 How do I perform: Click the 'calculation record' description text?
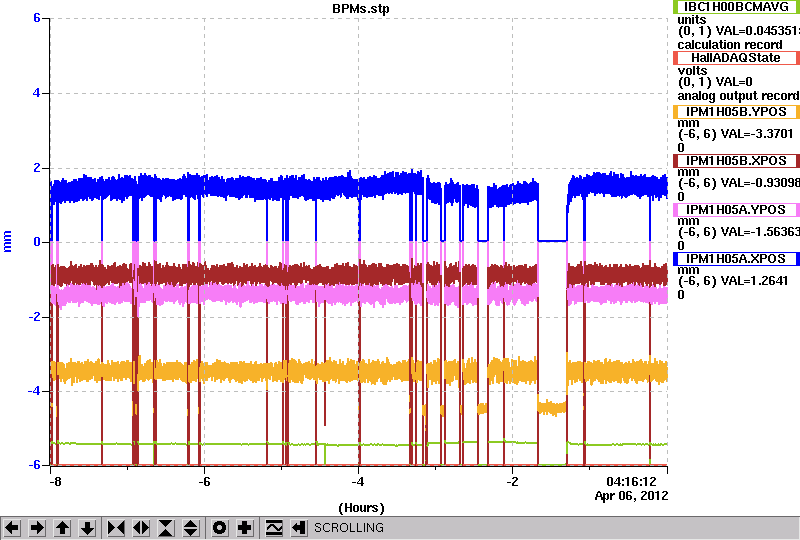[x=730, y=45]
